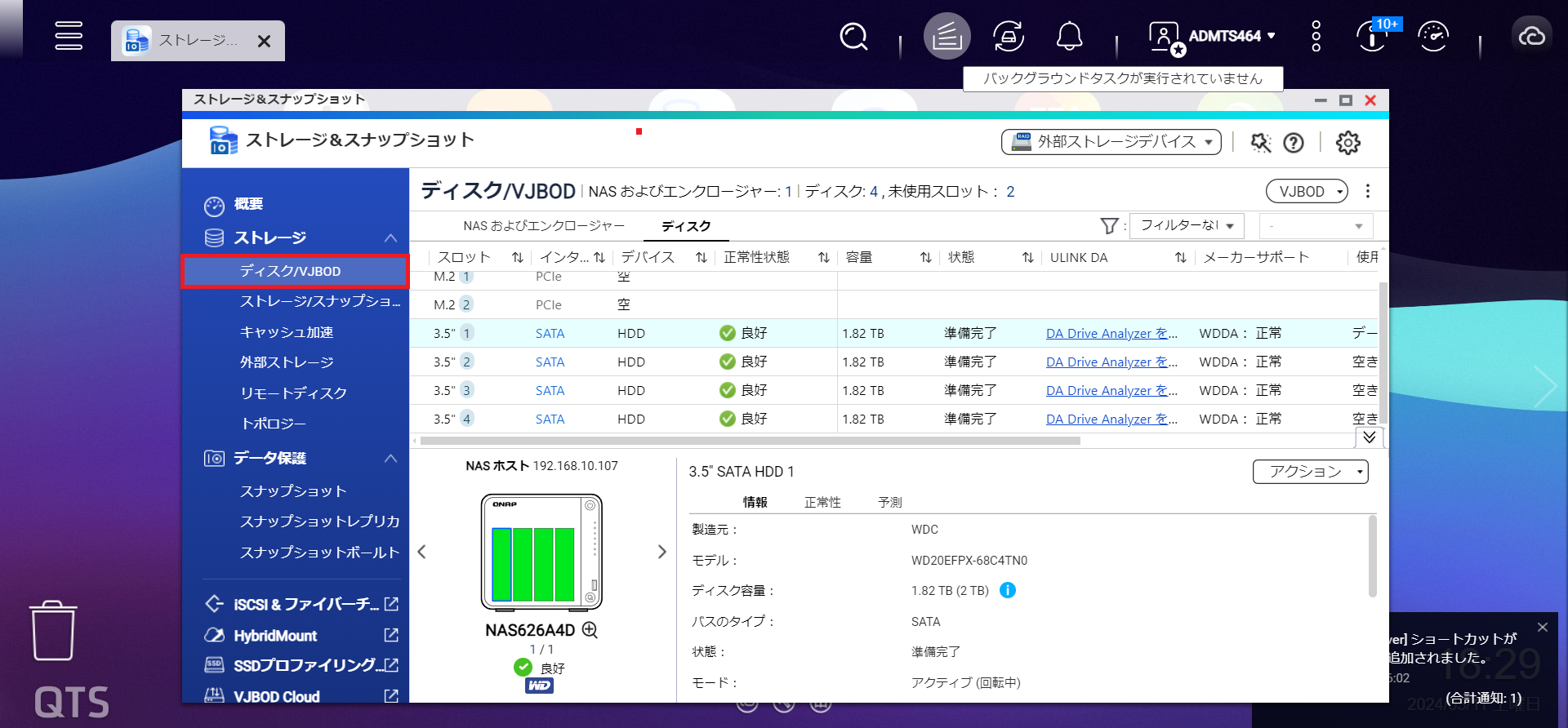Open the 外部ストレージデバイス dropdown
Image resolution: width=1568 pixels, height=728 pixels.
pyautogui.click(x=1111, y=142)
